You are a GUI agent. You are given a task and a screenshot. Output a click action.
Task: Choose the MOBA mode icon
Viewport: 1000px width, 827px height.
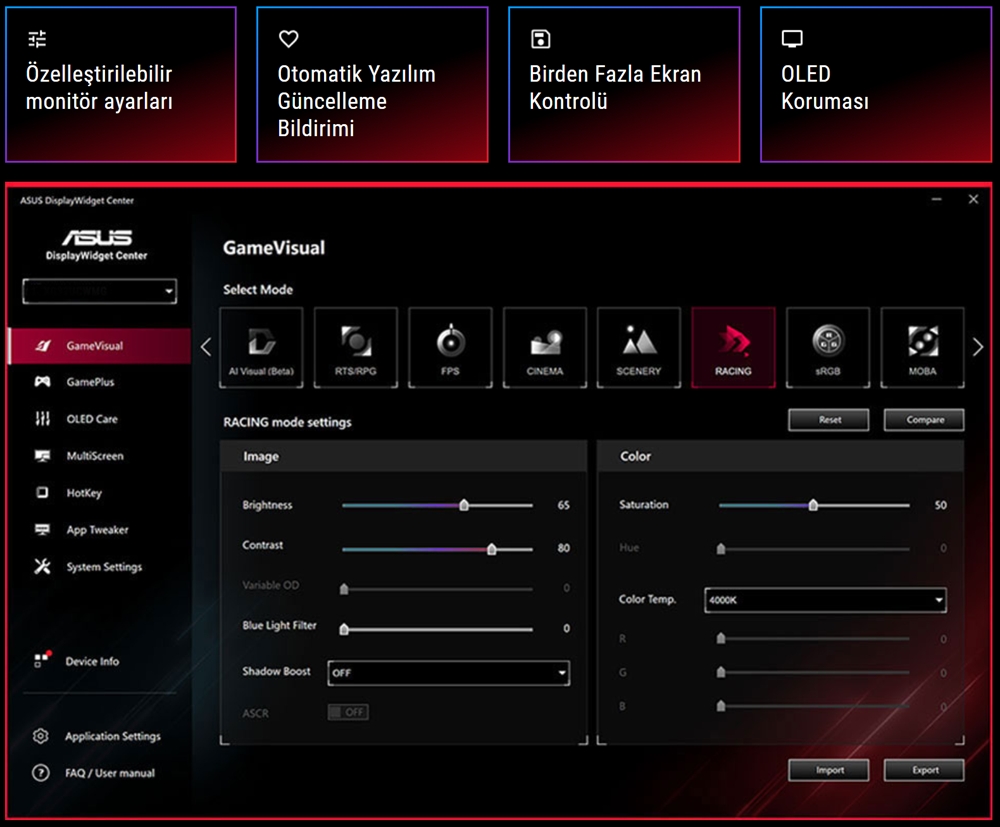[922, 347]
